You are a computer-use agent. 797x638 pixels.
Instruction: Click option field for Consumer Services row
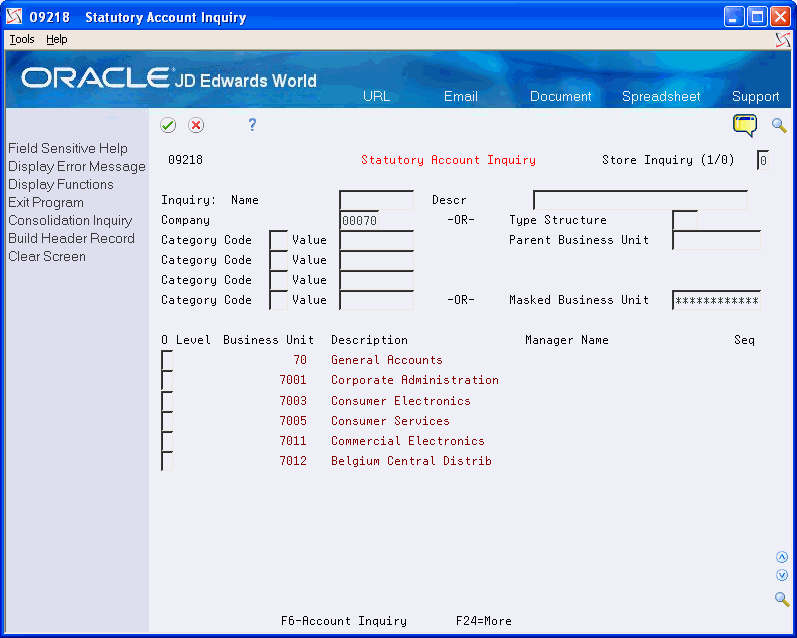tap(167, 420)
